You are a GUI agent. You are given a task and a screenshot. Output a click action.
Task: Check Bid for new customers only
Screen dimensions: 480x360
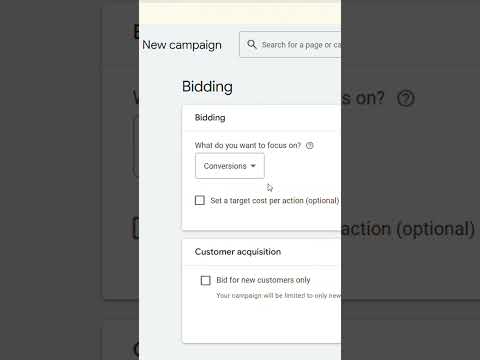[x=206, y=280]
